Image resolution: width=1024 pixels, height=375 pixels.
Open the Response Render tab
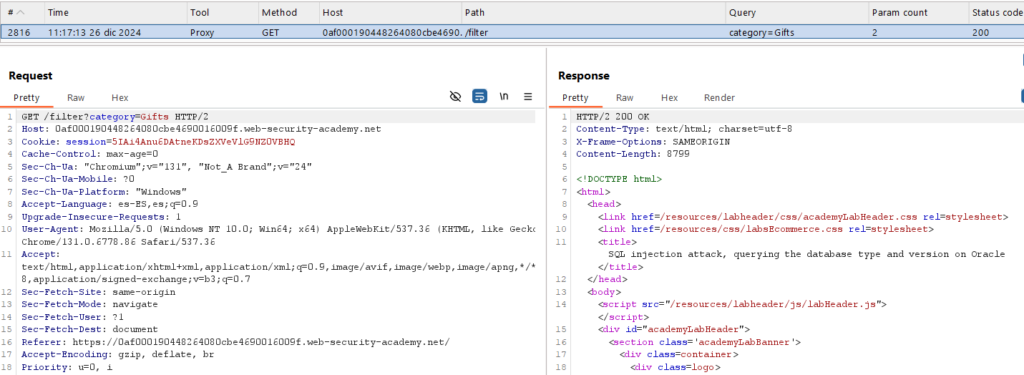[719, 98]
